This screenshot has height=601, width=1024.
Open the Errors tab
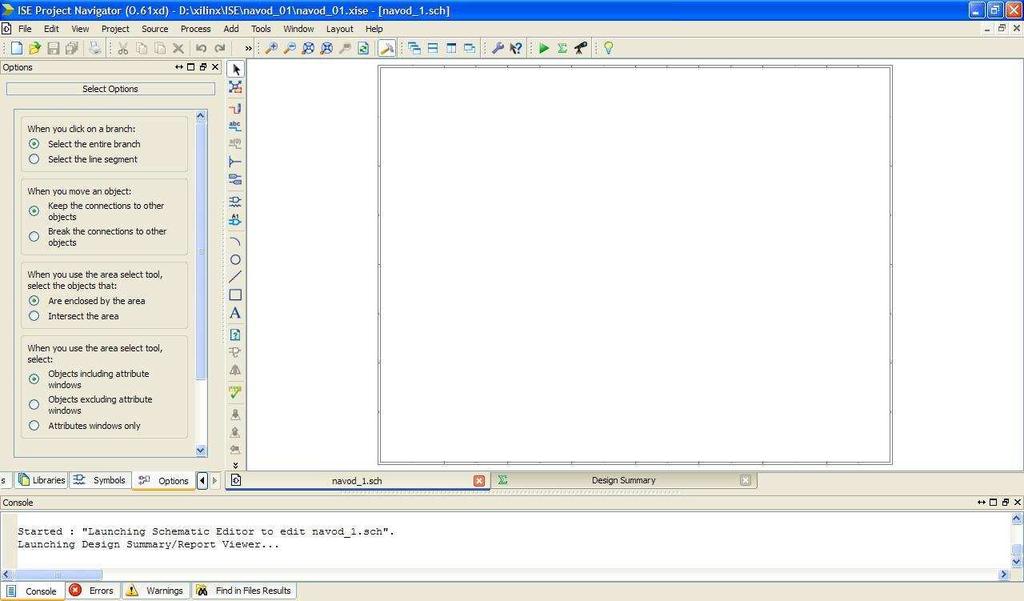tap(93, 591)
